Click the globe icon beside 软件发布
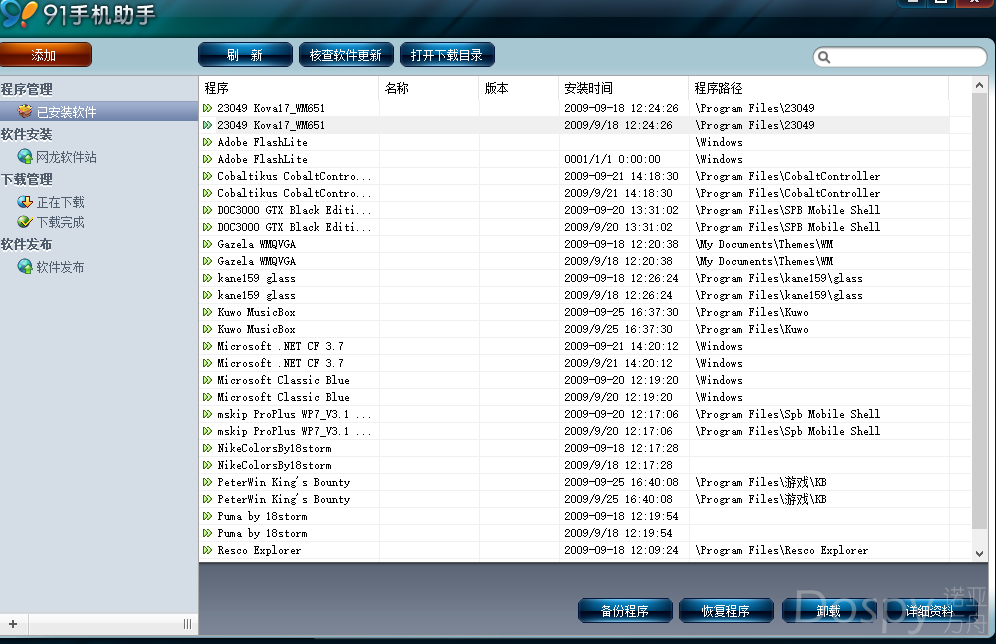 [25, 266]
